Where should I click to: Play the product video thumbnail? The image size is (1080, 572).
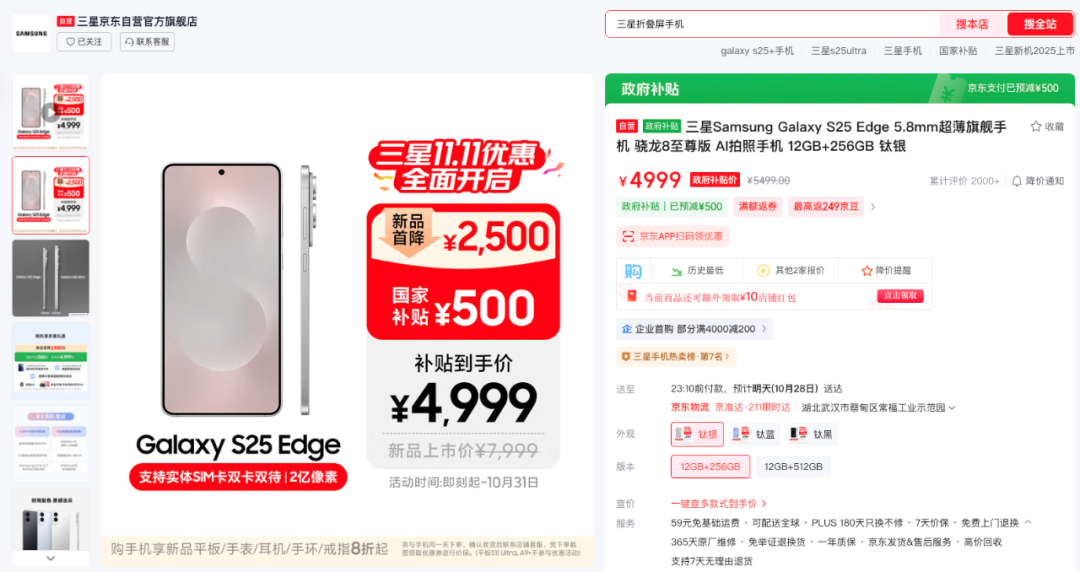(50, 112)
